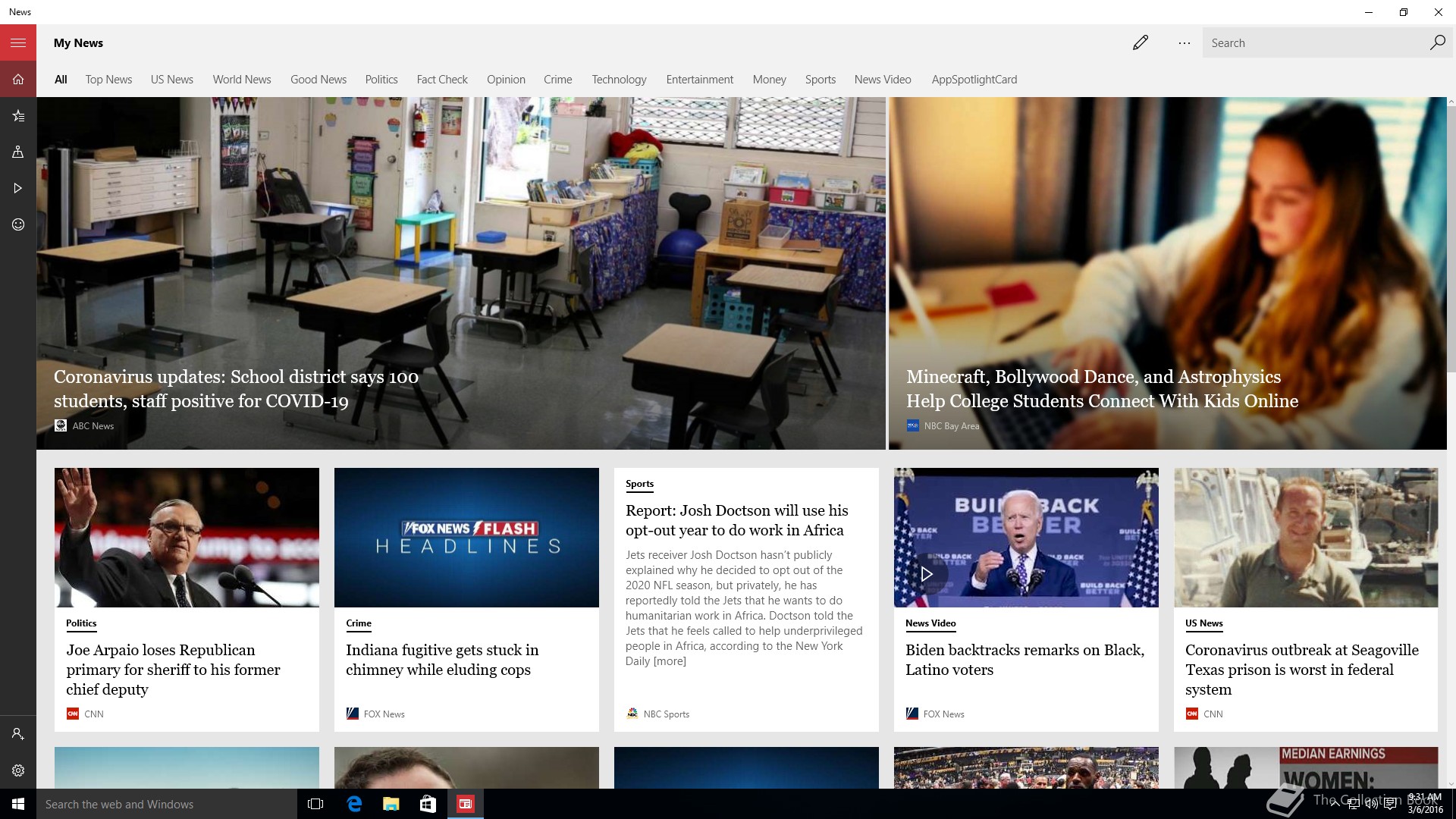Show hidden system tray icons chevron
This screenshot has height=819, width=1456.
click(1335, 805)
